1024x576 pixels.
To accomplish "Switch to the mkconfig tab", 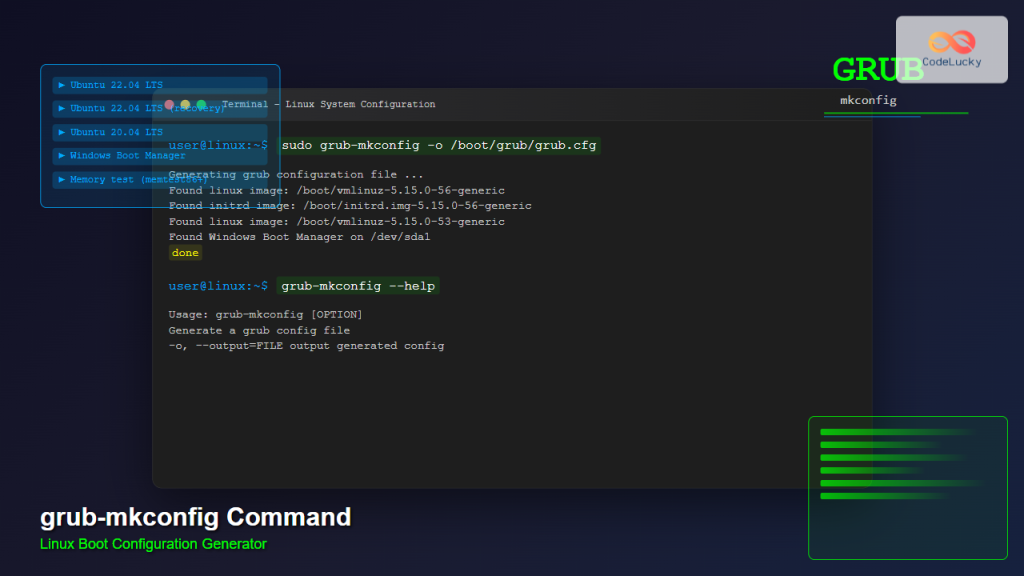I will point(869,100).
